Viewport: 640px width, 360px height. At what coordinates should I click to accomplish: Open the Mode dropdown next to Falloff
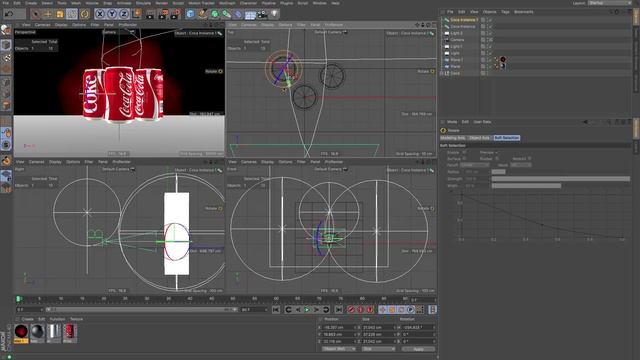pyautogui.click(x=521, y=165)
